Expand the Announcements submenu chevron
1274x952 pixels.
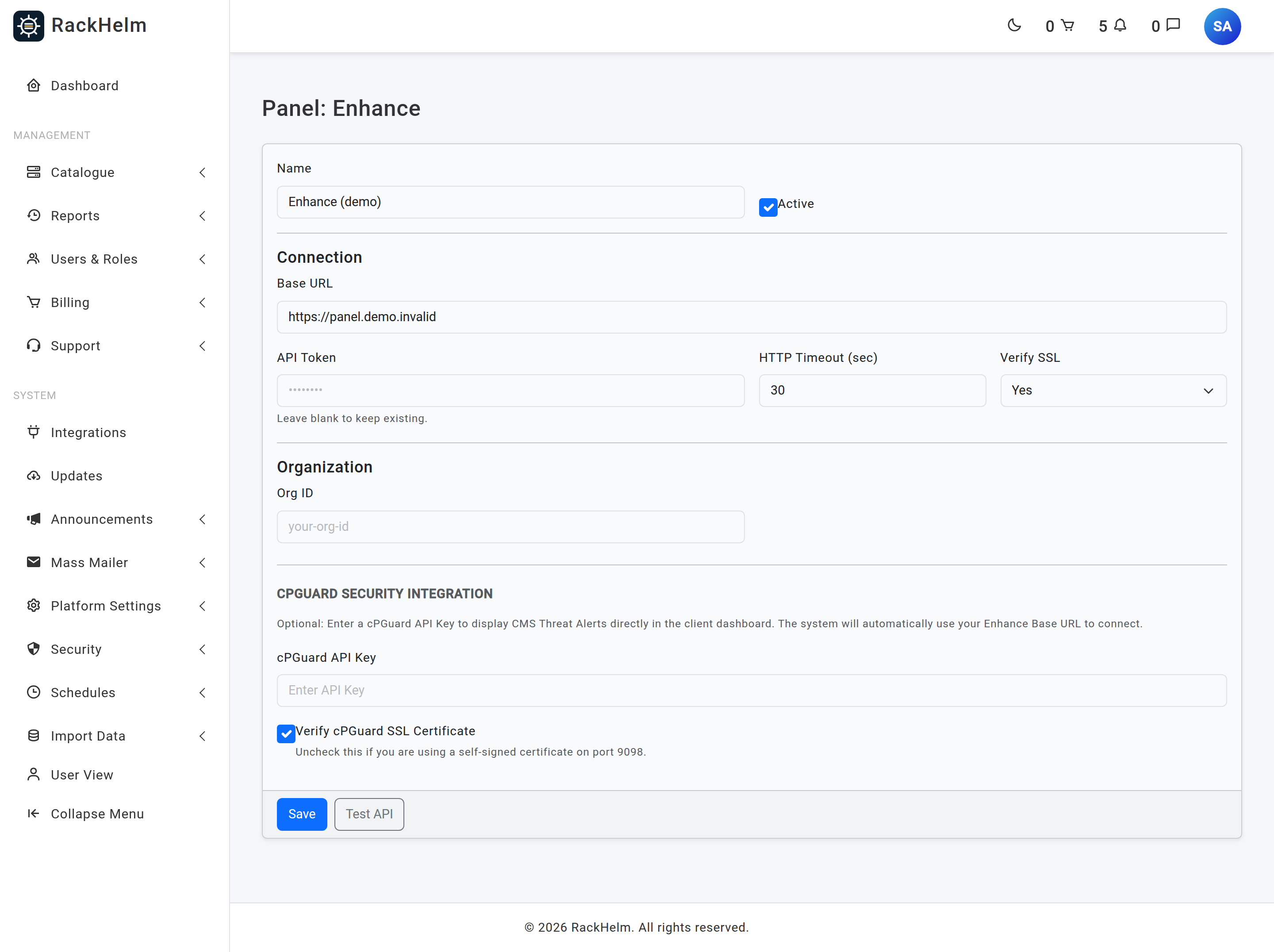click(202, 519)
